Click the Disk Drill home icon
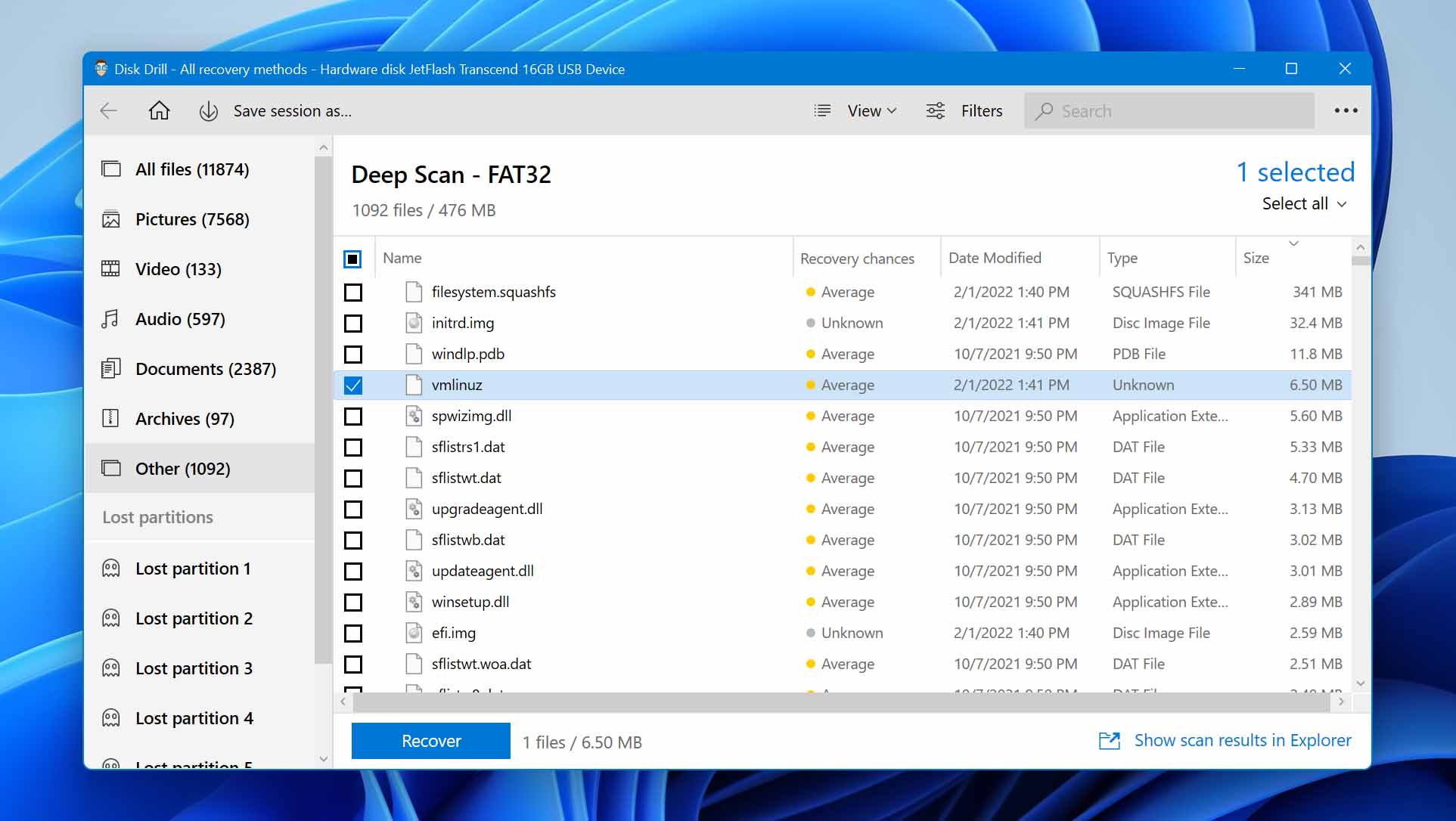The height and width of the screenshot is (821, 1456). pos(159,110)
